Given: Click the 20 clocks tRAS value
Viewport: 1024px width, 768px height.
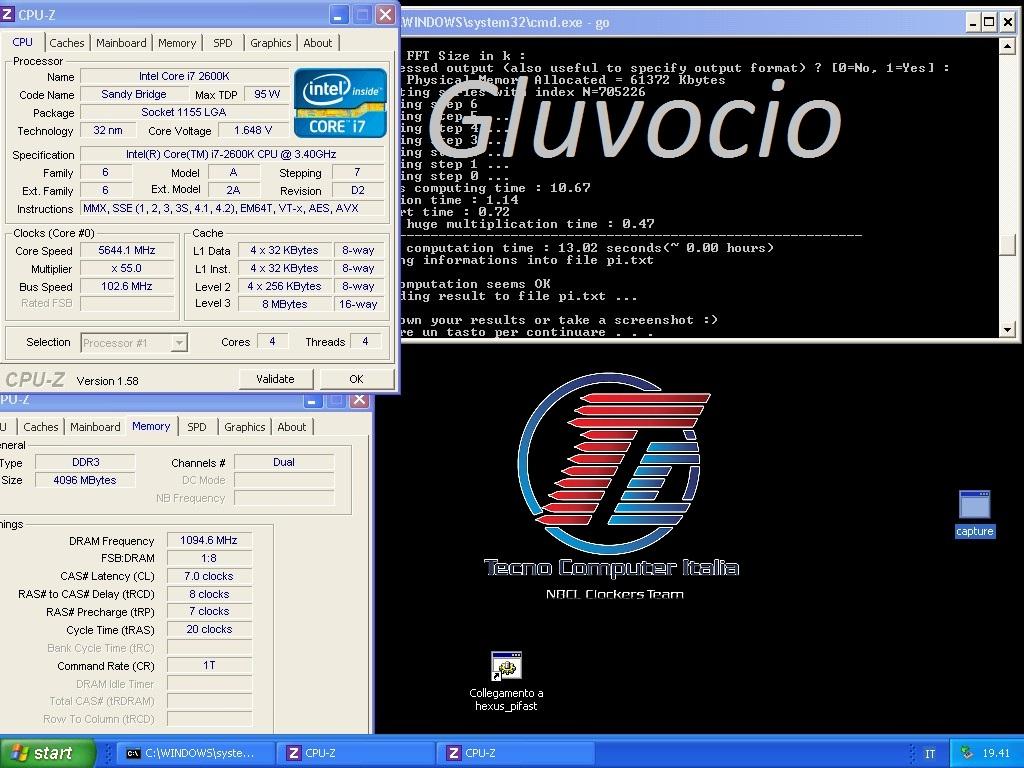Looking at the screenshot, I should [209, 630].
